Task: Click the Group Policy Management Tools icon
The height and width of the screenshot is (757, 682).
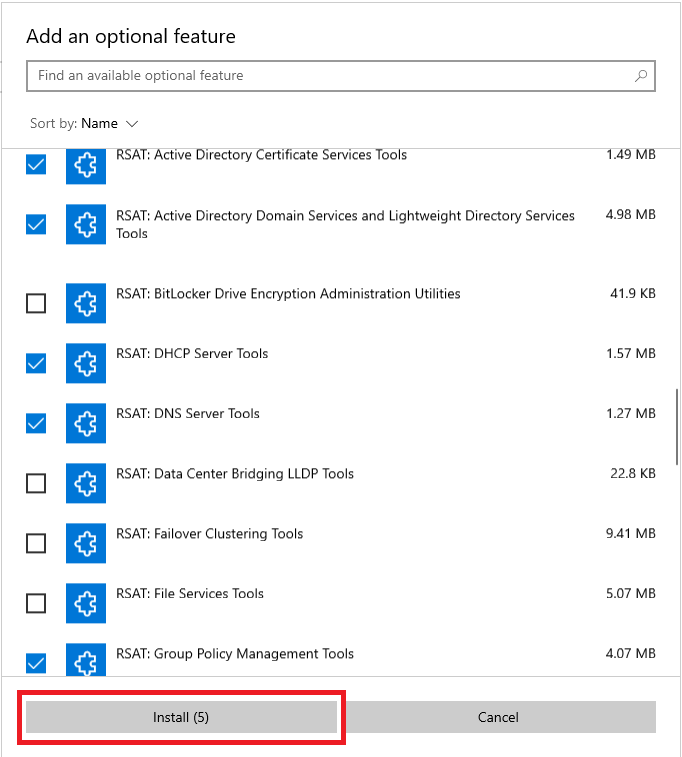Action: click(86, 659)
